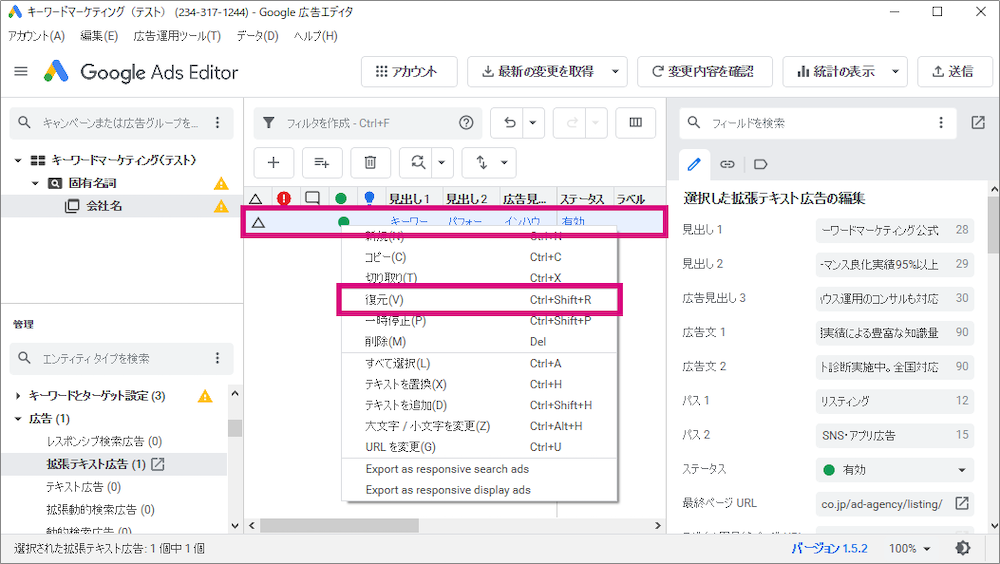Collapse the キーワードマーケティング(テスト) account tree
1000x564 pixels.
[x=18, y=160]
